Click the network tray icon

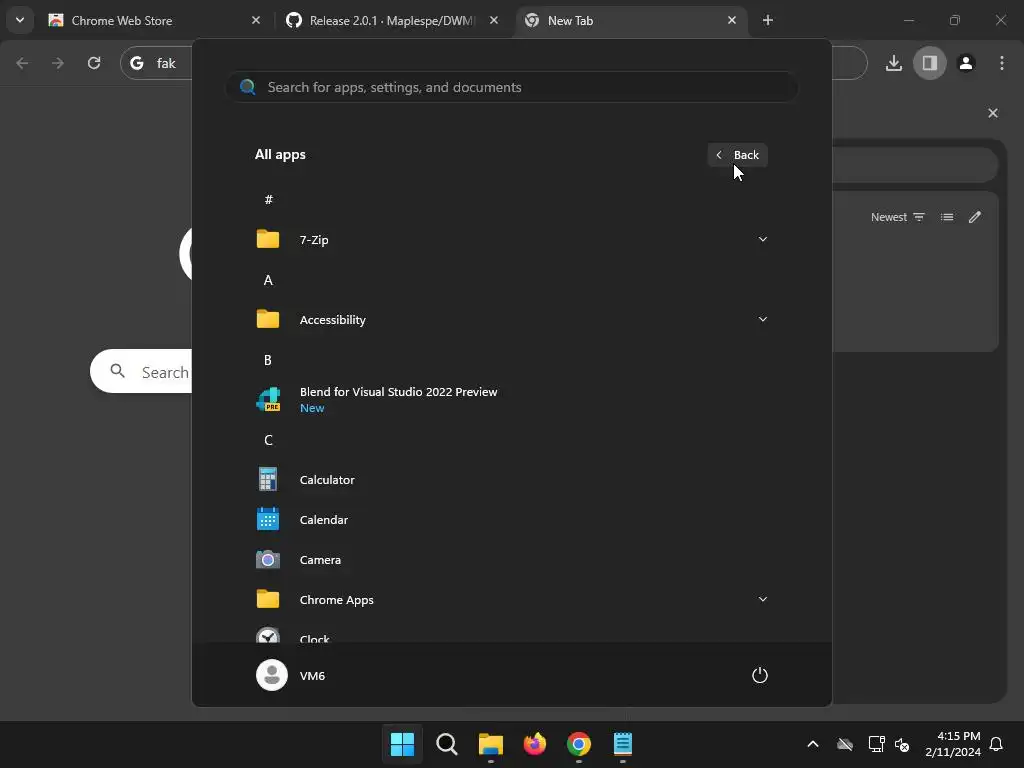[x=876, y=744]
